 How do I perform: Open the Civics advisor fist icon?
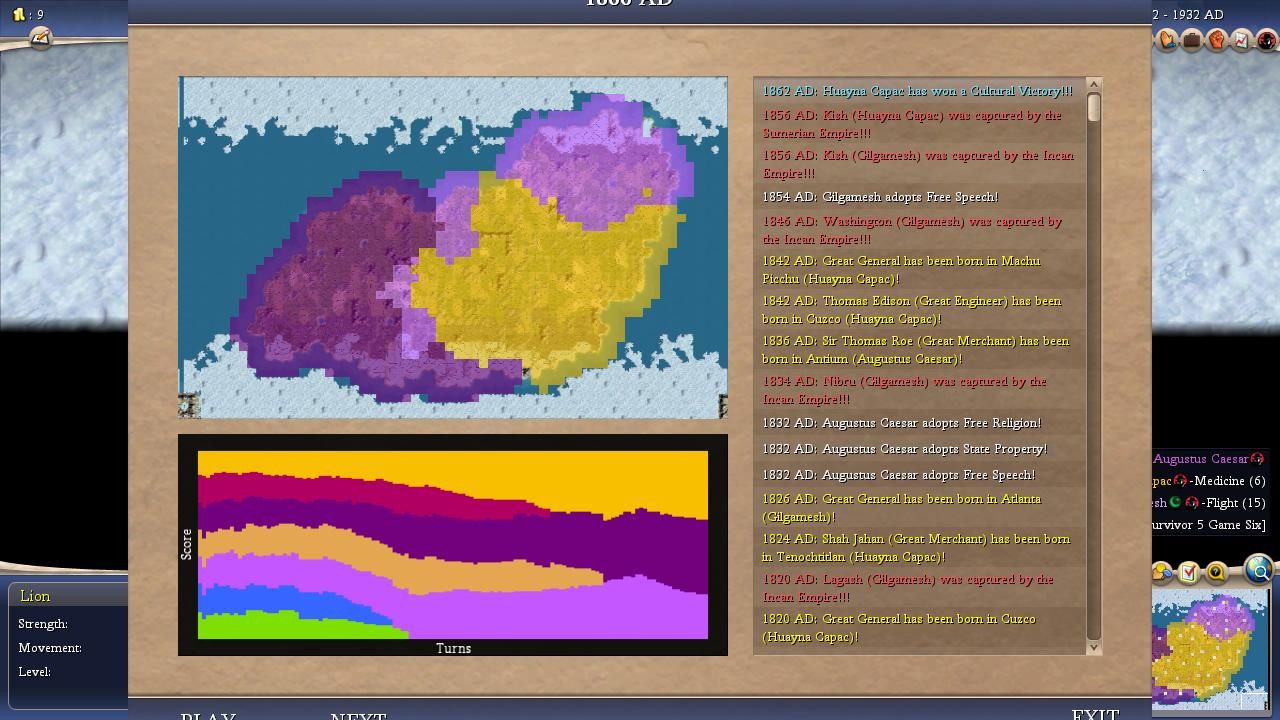pos(1217,41)
